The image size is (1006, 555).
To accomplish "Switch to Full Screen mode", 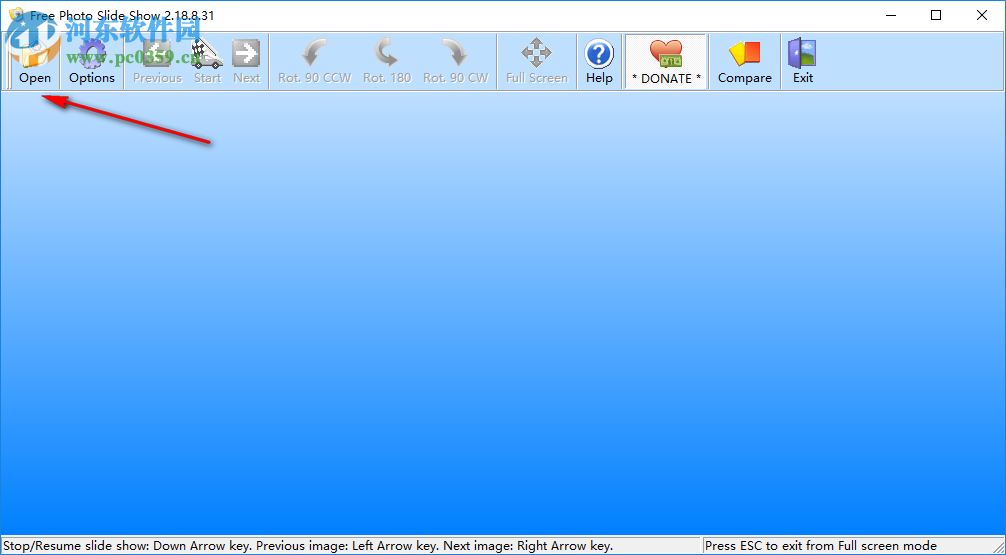I will click(x=536, y=62).
